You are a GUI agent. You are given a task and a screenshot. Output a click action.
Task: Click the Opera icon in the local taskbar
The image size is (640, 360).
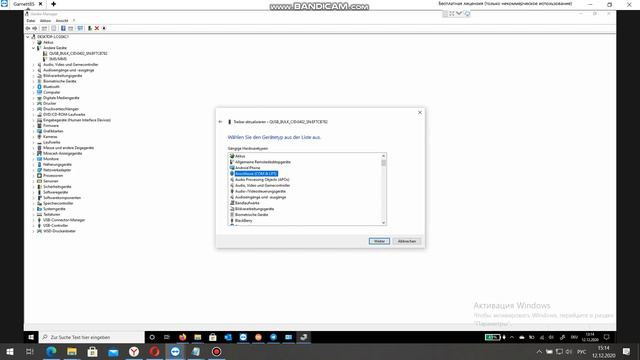154,351
